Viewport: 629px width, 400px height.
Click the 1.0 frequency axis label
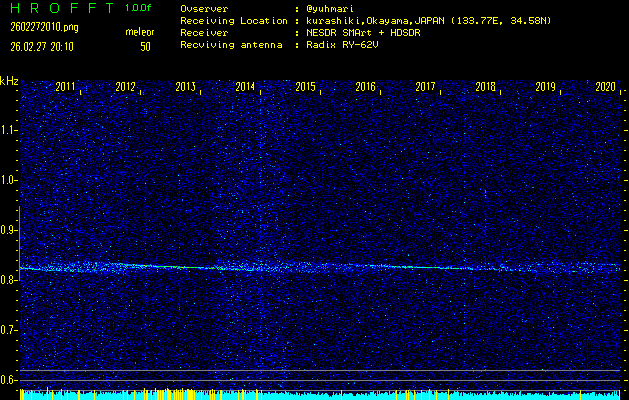pyautogui.click(x=9, y=180)
